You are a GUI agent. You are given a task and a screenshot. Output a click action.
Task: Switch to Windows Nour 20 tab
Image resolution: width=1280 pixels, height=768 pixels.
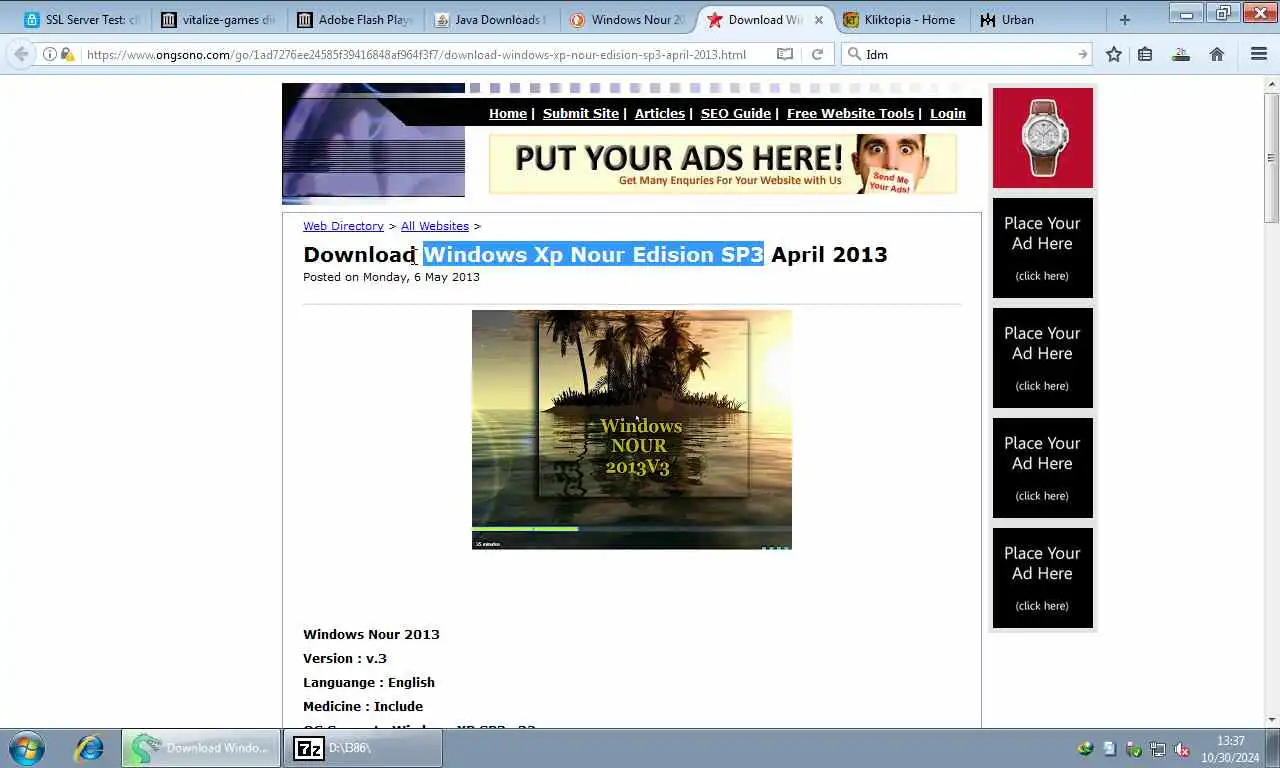tap(628, 19)
